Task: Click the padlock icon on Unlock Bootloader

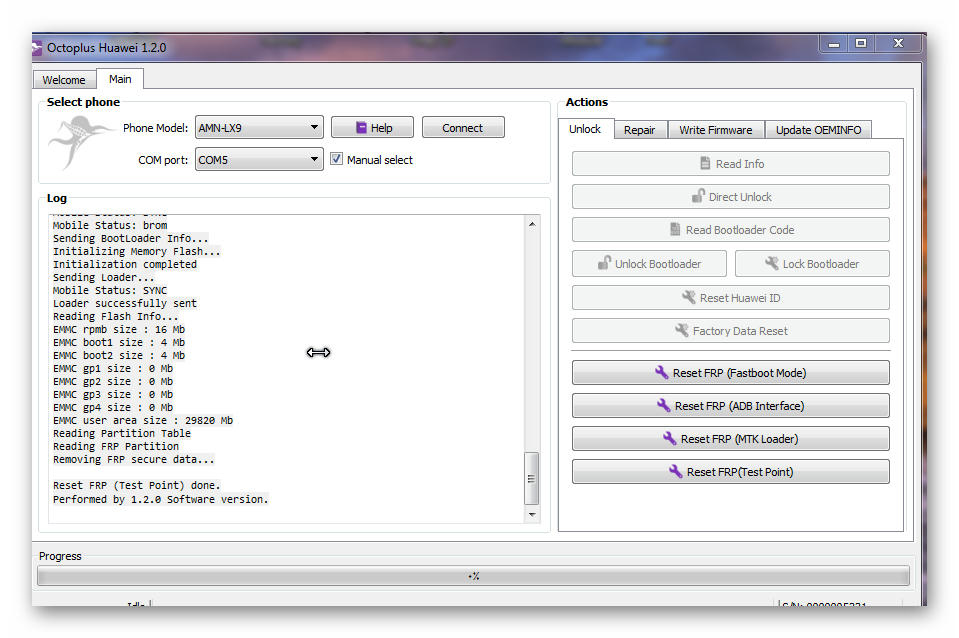Action: (x=604, y=263)
